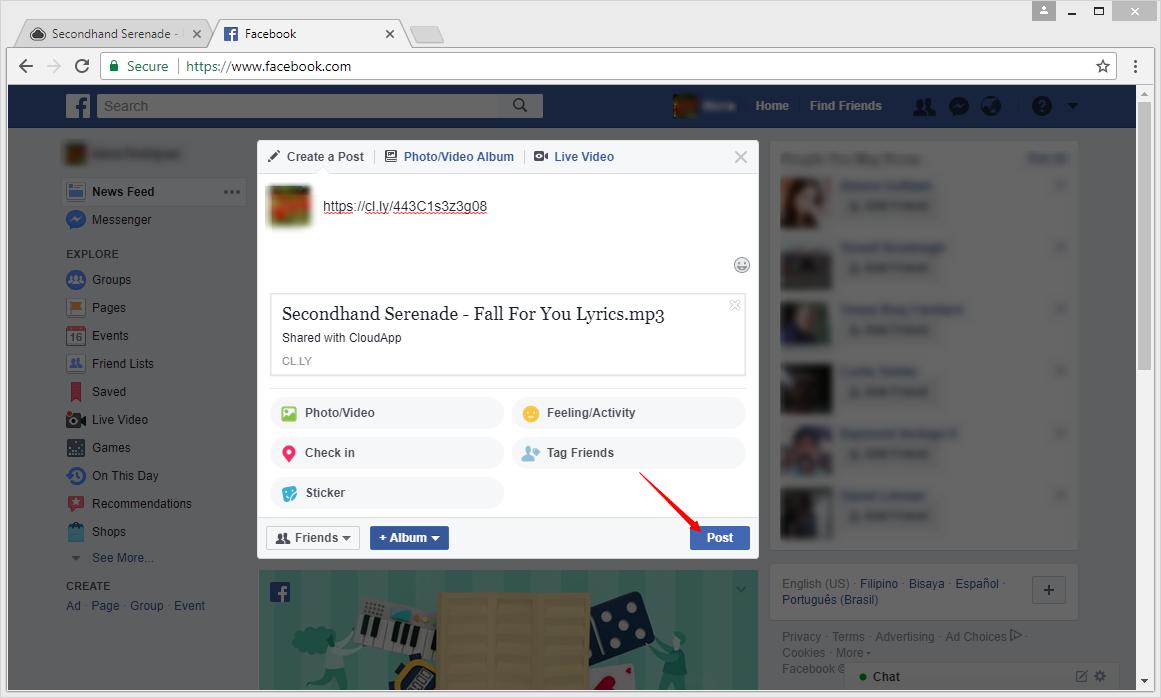Click Find Friends in top bar
Image resolution: width=1161 pixels, height=698 pixels.
click(x=846, y=106)
